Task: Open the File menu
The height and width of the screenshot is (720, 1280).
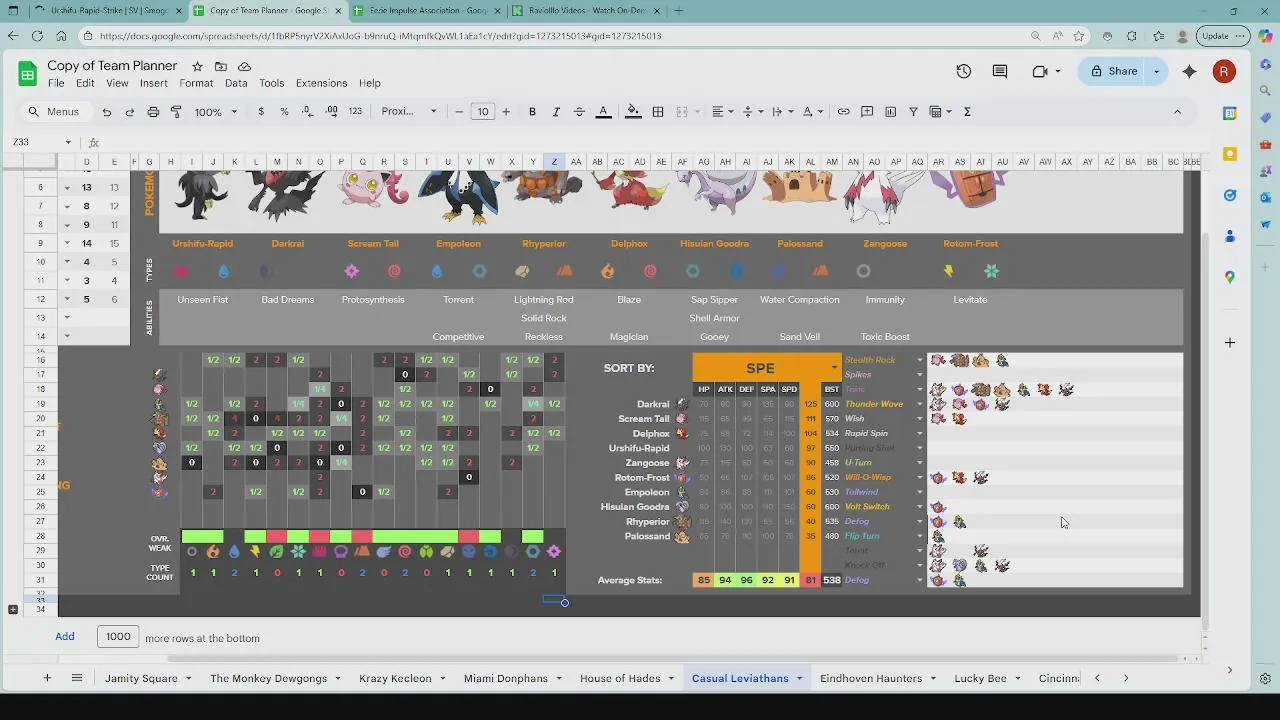Action: click(56, 83)
